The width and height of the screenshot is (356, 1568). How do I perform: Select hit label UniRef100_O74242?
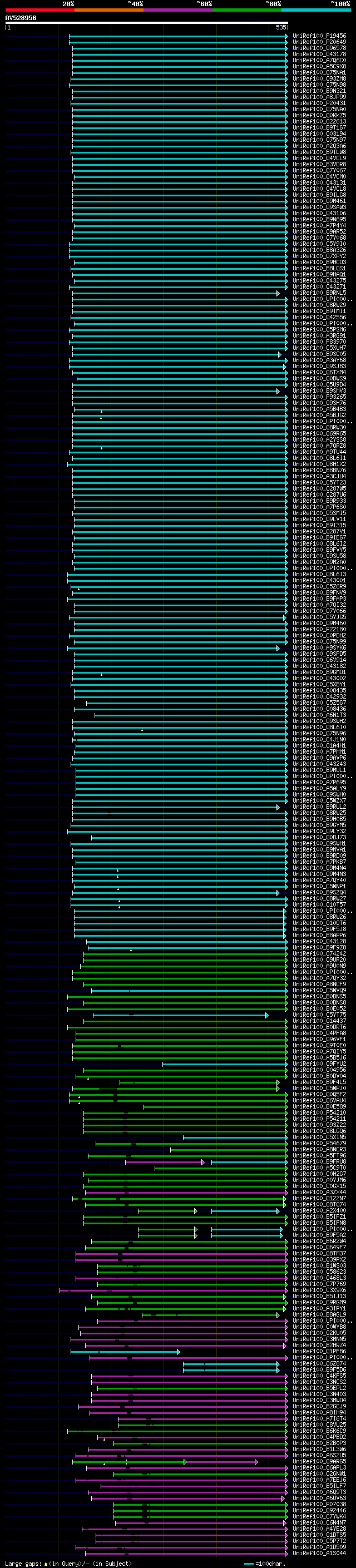point(319,954)
